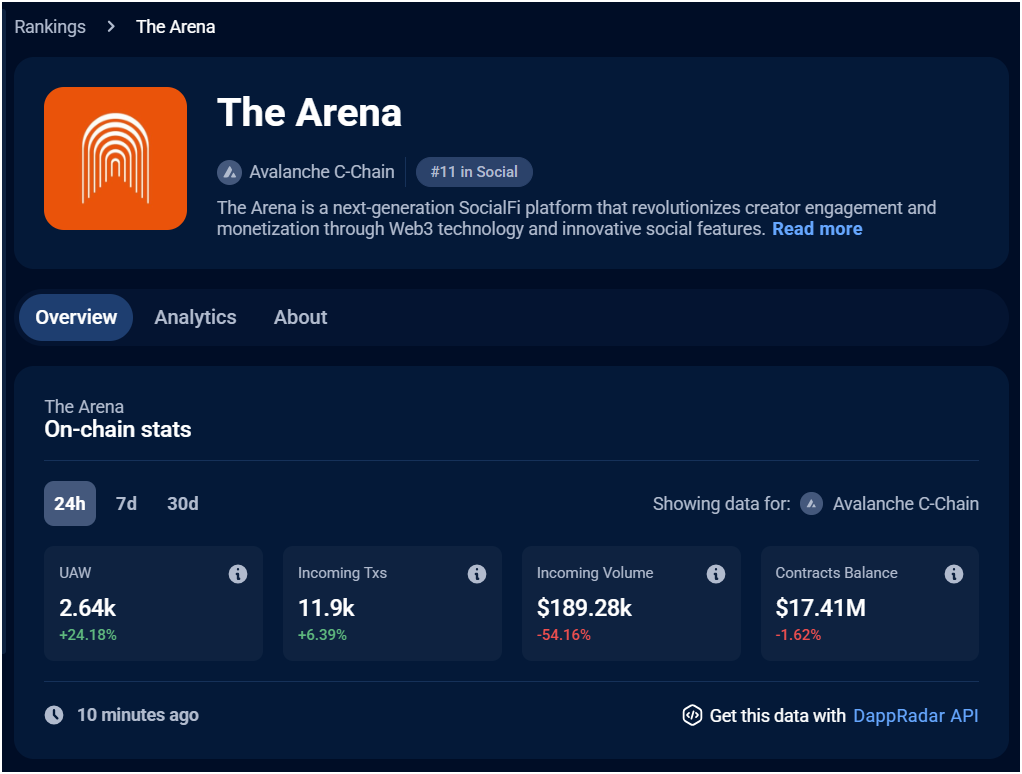
Task: Click the Showing data for label
Action: pyautogui.click(x=722, y=504)
